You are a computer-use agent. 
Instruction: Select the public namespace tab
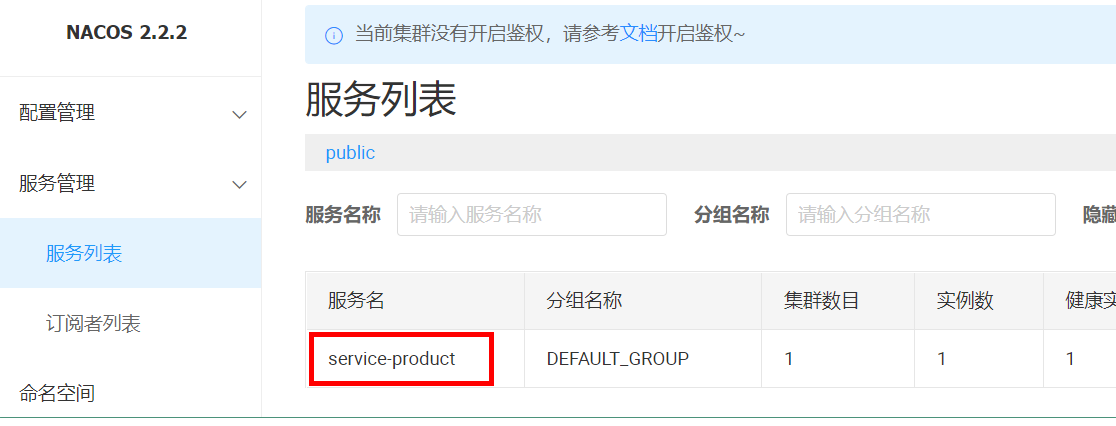pos(350,153)
